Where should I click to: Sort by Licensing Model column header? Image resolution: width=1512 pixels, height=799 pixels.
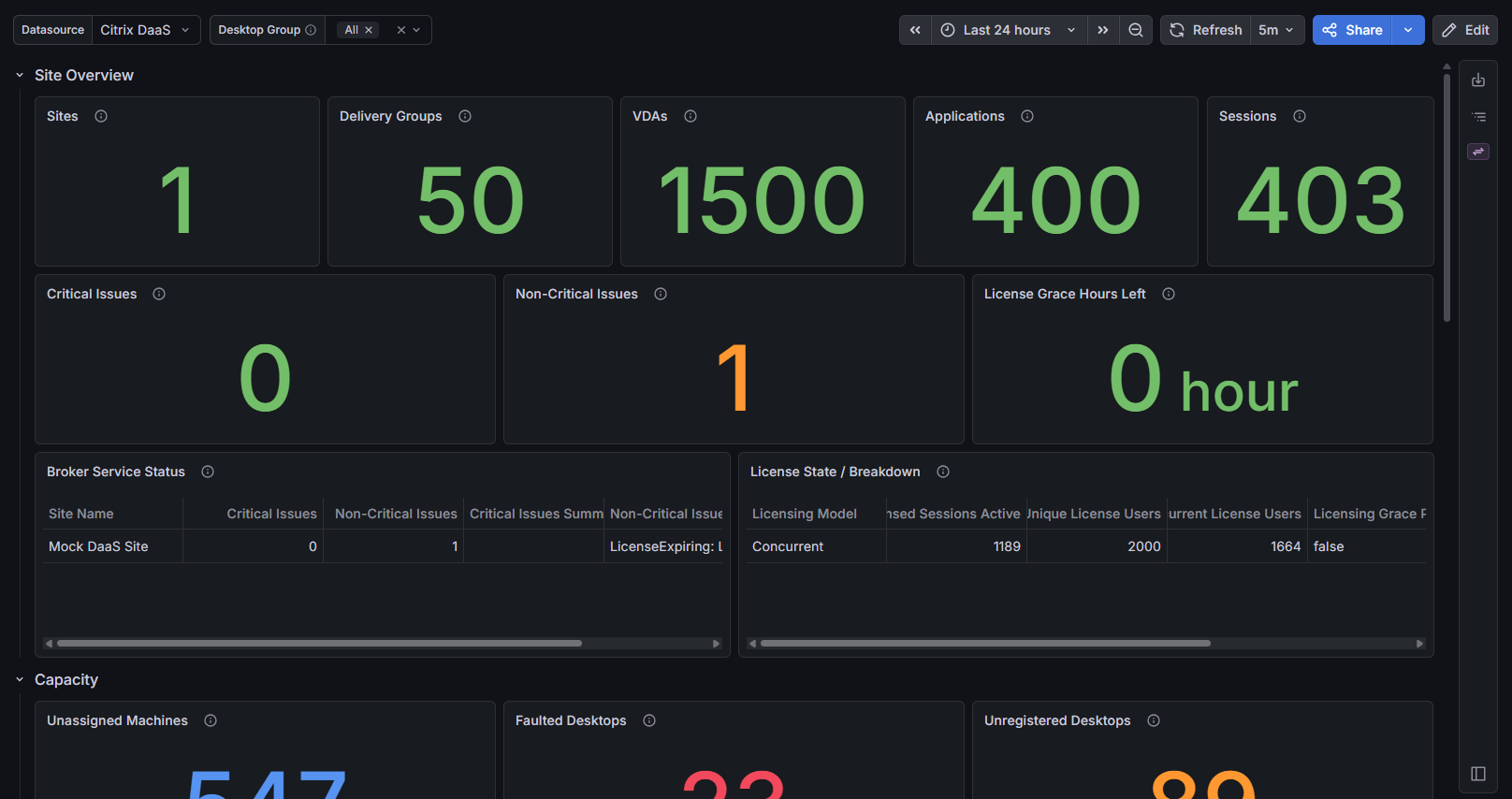click(805, 514)
